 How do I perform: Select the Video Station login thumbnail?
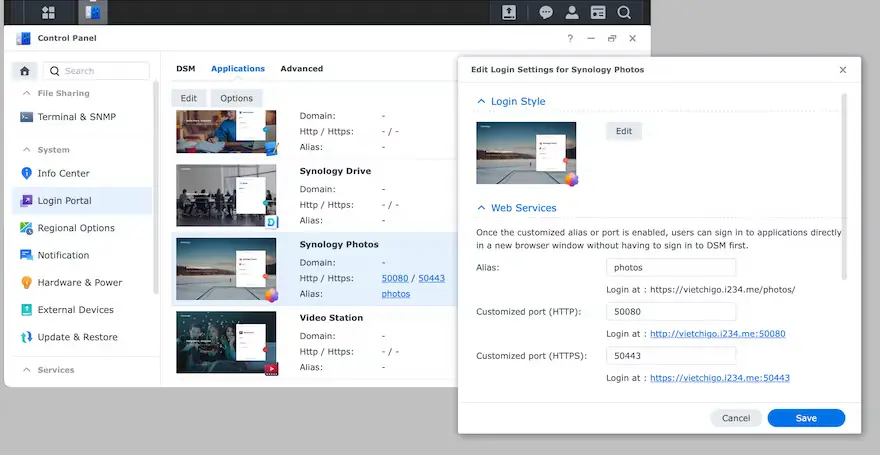tap(226, 342)
